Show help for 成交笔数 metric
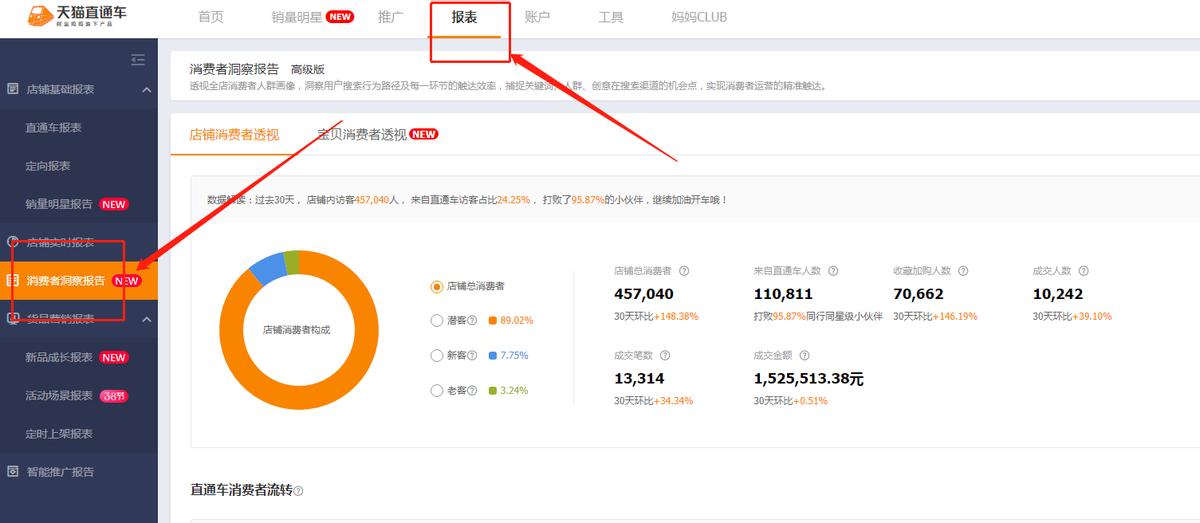This screenshot has height=523, width=1200. (x=665, y=356)
